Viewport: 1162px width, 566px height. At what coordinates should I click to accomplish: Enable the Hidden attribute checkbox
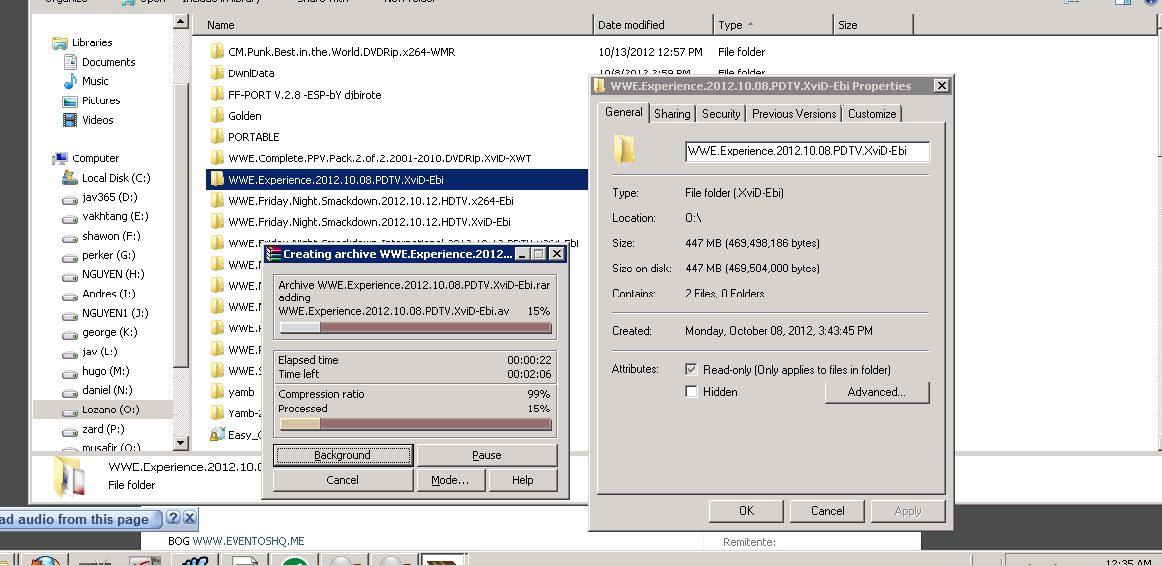pyautogui.click(x=691, y=392)
